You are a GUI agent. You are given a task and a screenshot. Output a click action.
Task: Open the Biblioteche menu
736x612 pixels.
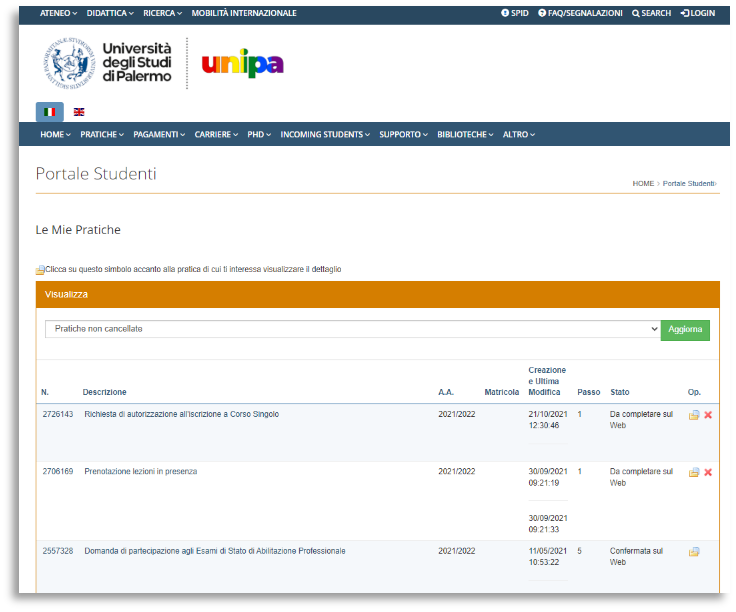pyautogui.click(x=465, y=135)
